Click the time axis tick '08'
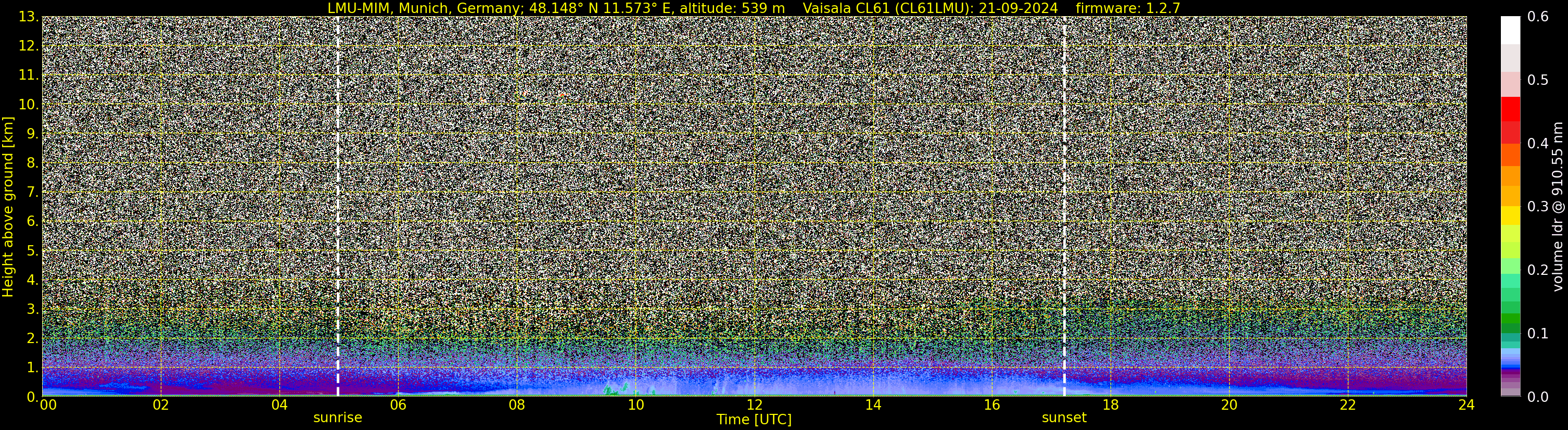The image size is (1568, 430). [517, 405]
